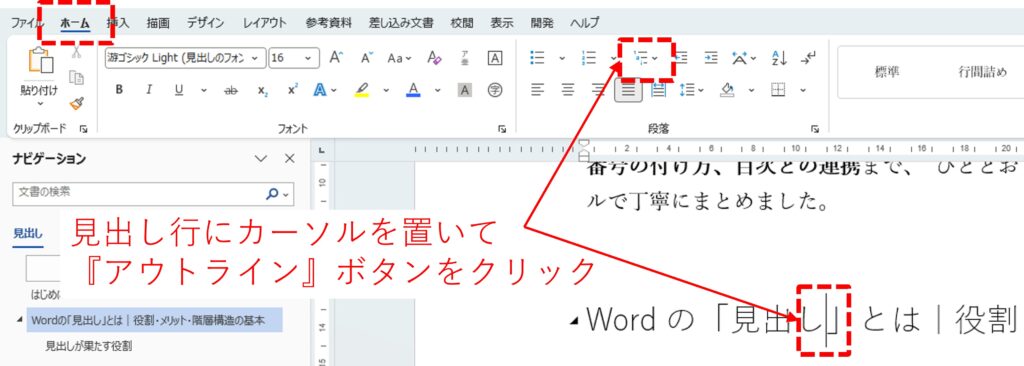Sort text with the A-Z sort icon
This screenshot has height=366, width=1024.
(779, 58)
